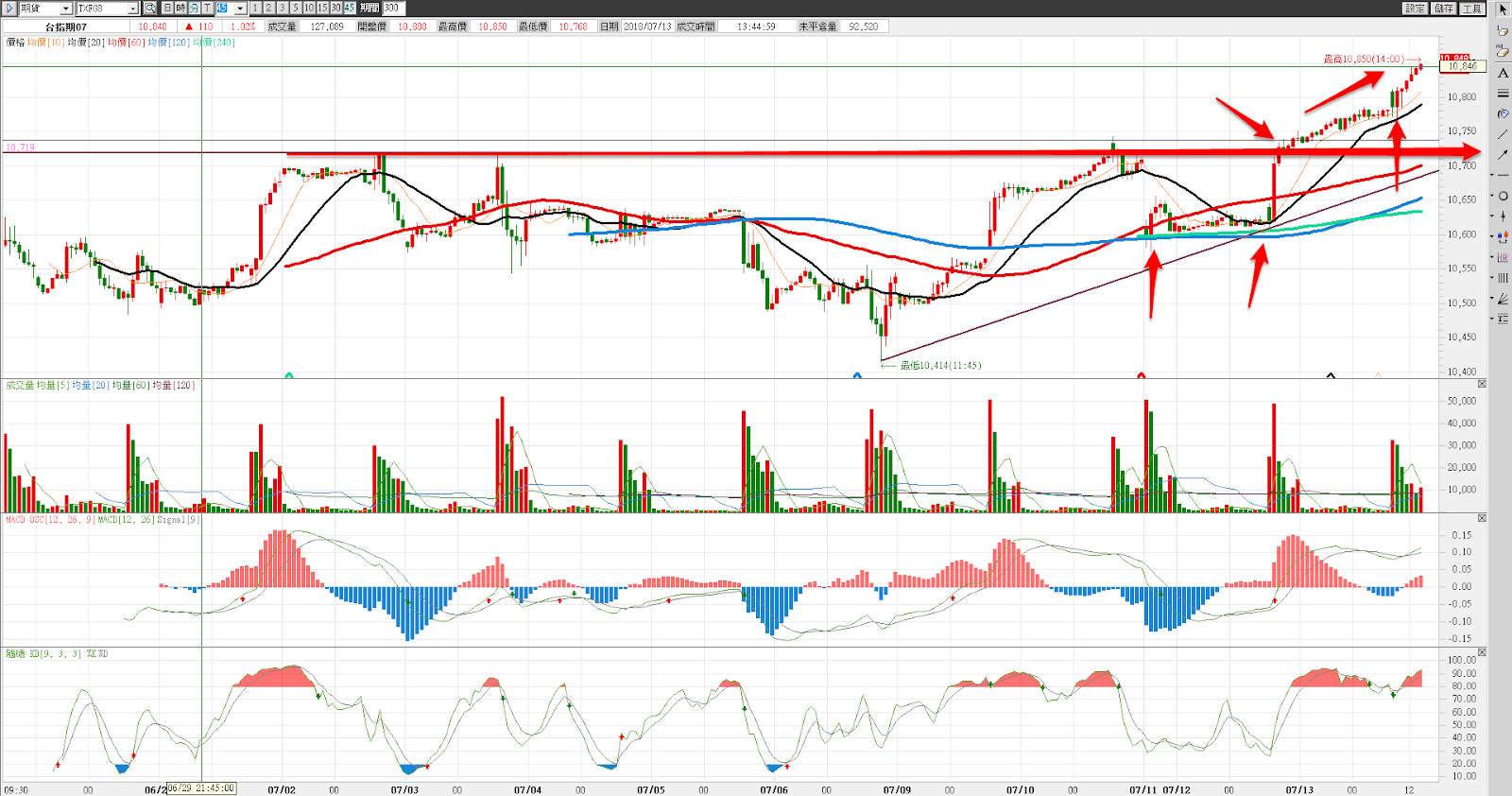Viewport: 1512px width, 796px height.
Task: Click the 均量[120] volume average legend
Action: (x=173, y=385)
